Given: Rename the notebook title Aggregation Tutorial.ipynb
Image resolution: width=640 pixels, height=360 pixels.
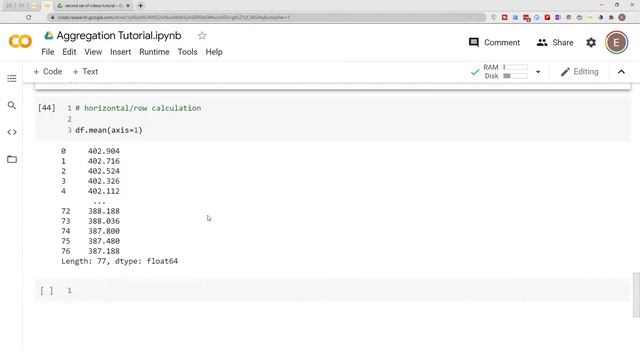Looking at the screenshot, I should coord(119,36).
